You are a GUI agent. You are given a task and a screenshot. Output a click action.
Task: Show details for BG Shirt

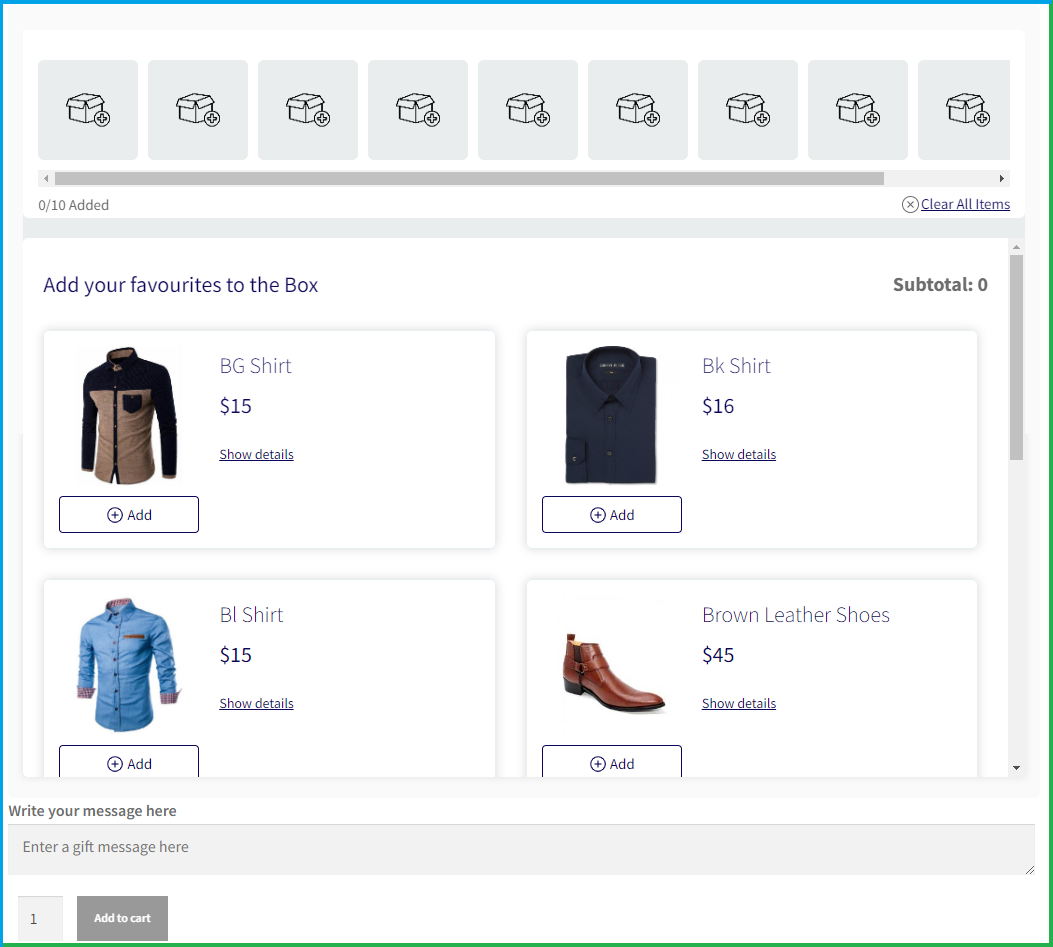[256, 454]
